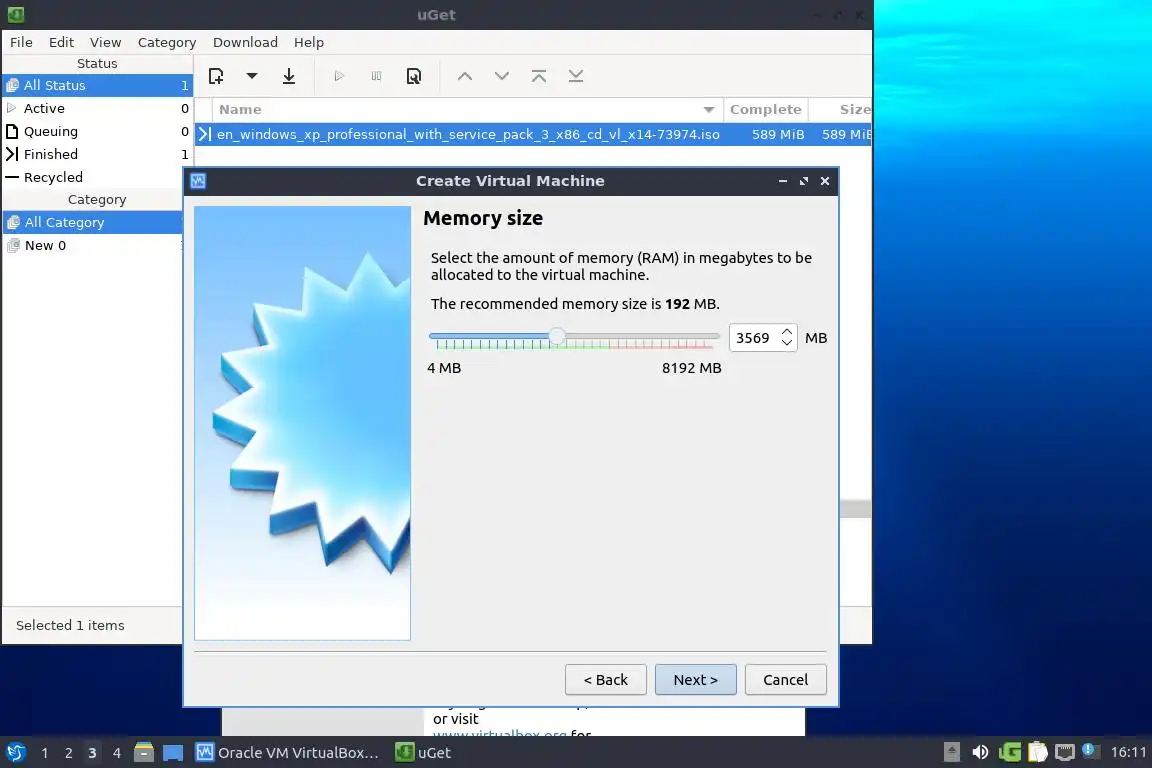Select the New 0 category
The width and height of the screenshot is (1152, 768).
pyautogui.click(x=93, y=245)
